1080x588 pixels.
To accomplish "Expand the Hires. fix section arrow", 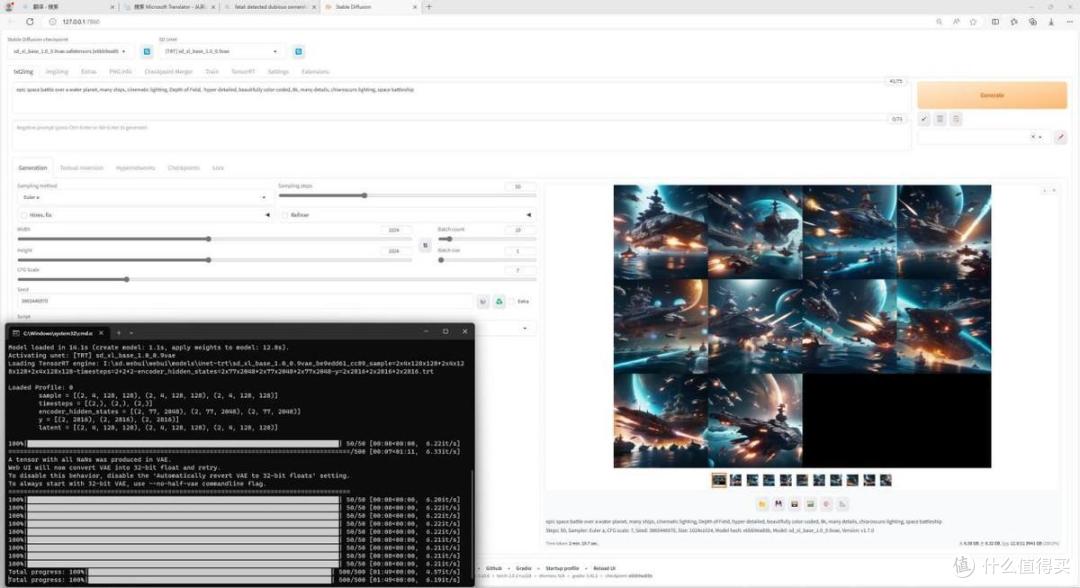I will click(x=267, y=215).
